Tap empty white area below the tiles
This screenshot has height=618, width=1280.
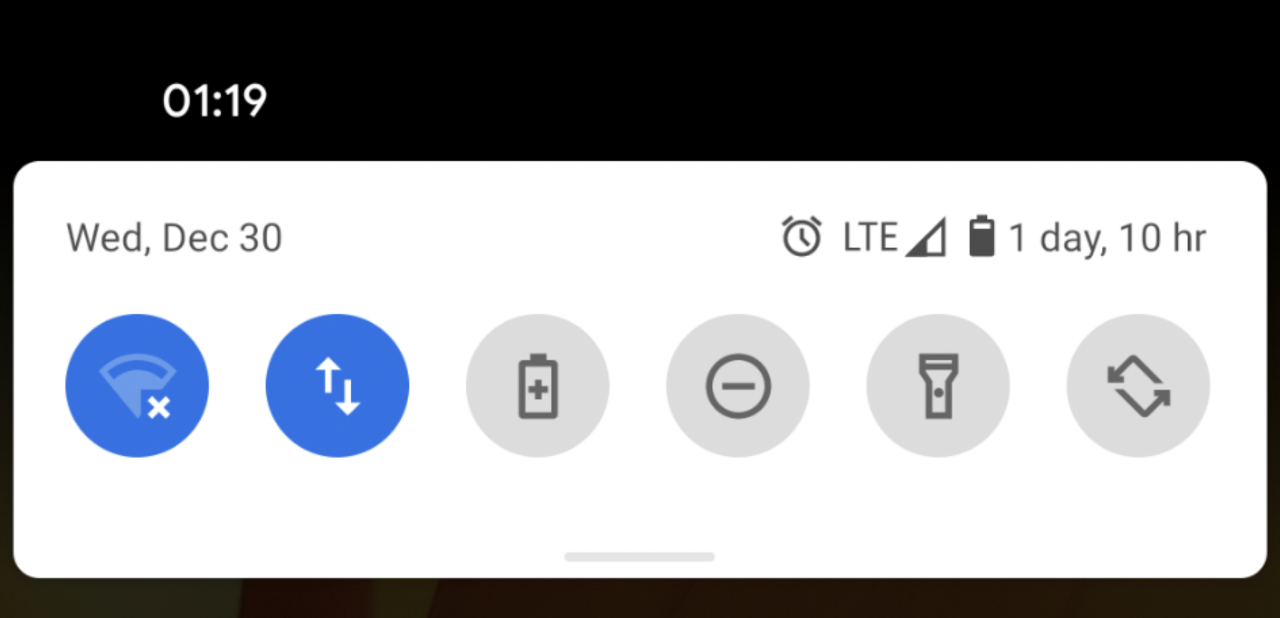[639, 505]
